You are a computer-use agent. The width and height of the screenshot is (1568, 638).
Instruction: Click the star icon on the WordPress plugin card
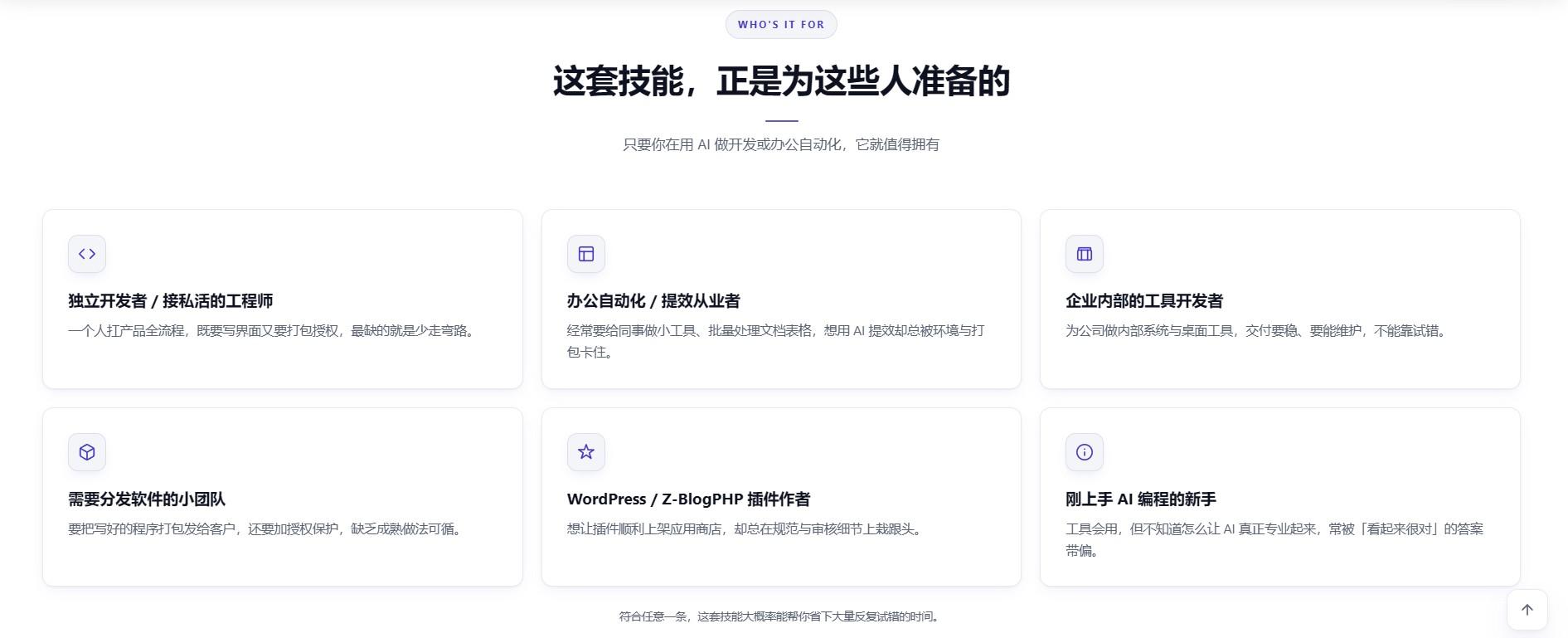[x=586, y=452]
